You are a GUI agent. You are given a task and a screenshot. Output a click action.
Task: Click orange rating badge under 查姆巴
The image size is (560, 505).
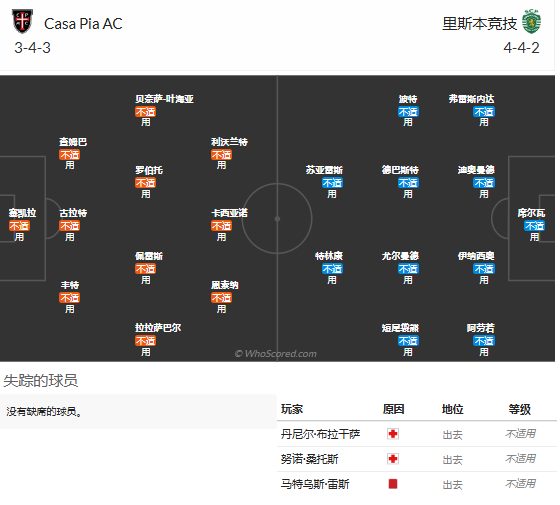70,155
